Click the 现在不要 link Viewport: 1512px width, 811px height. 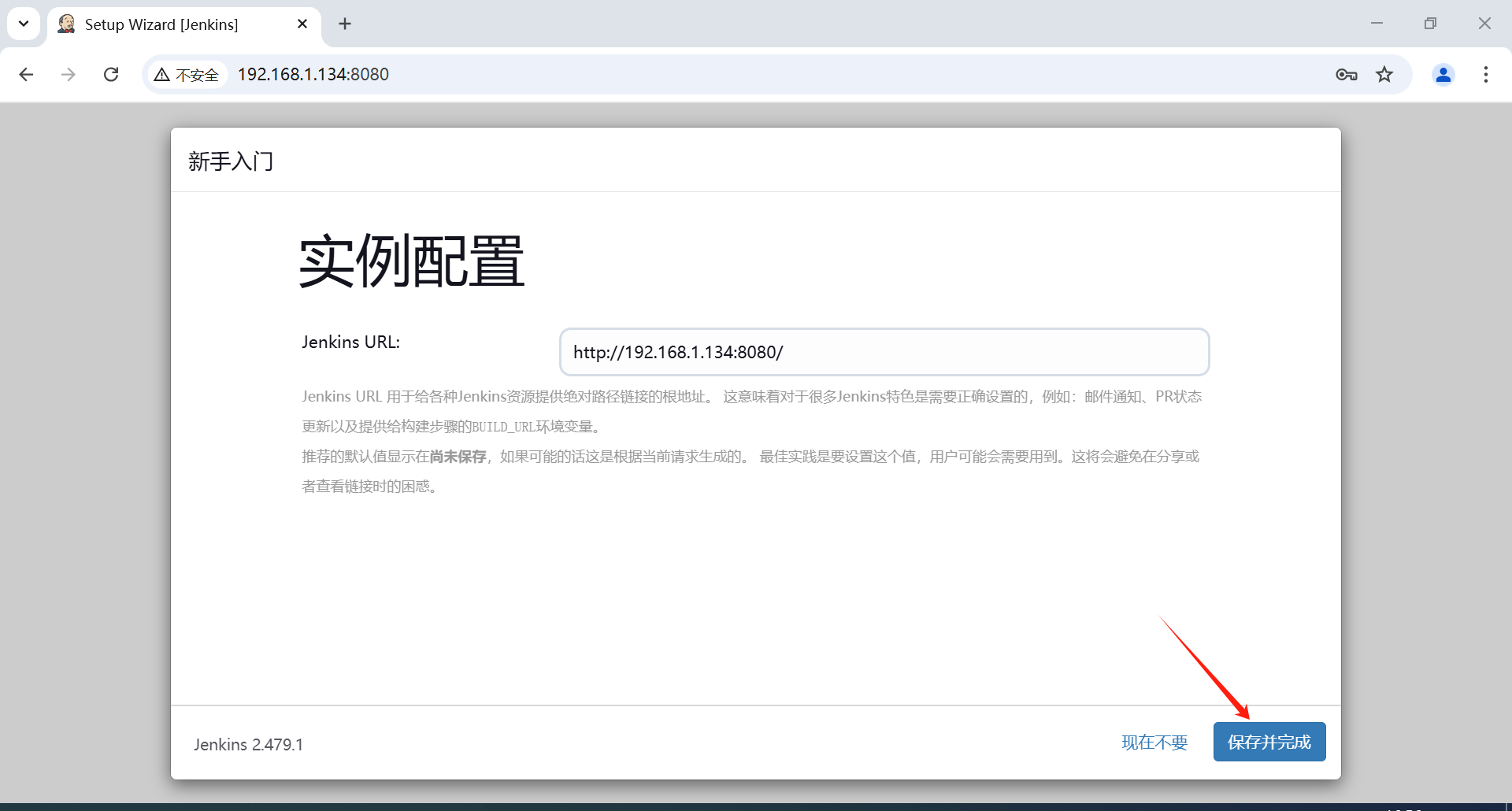[1154, 742]
